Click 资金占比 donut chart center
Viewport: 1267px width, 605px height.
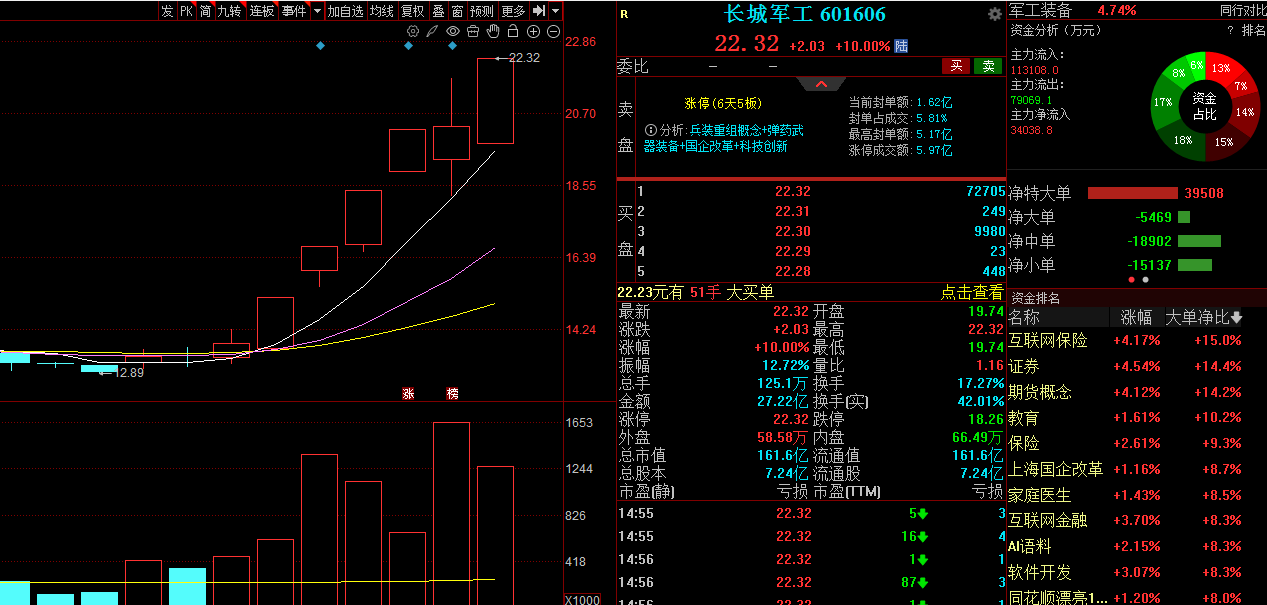1204,105
